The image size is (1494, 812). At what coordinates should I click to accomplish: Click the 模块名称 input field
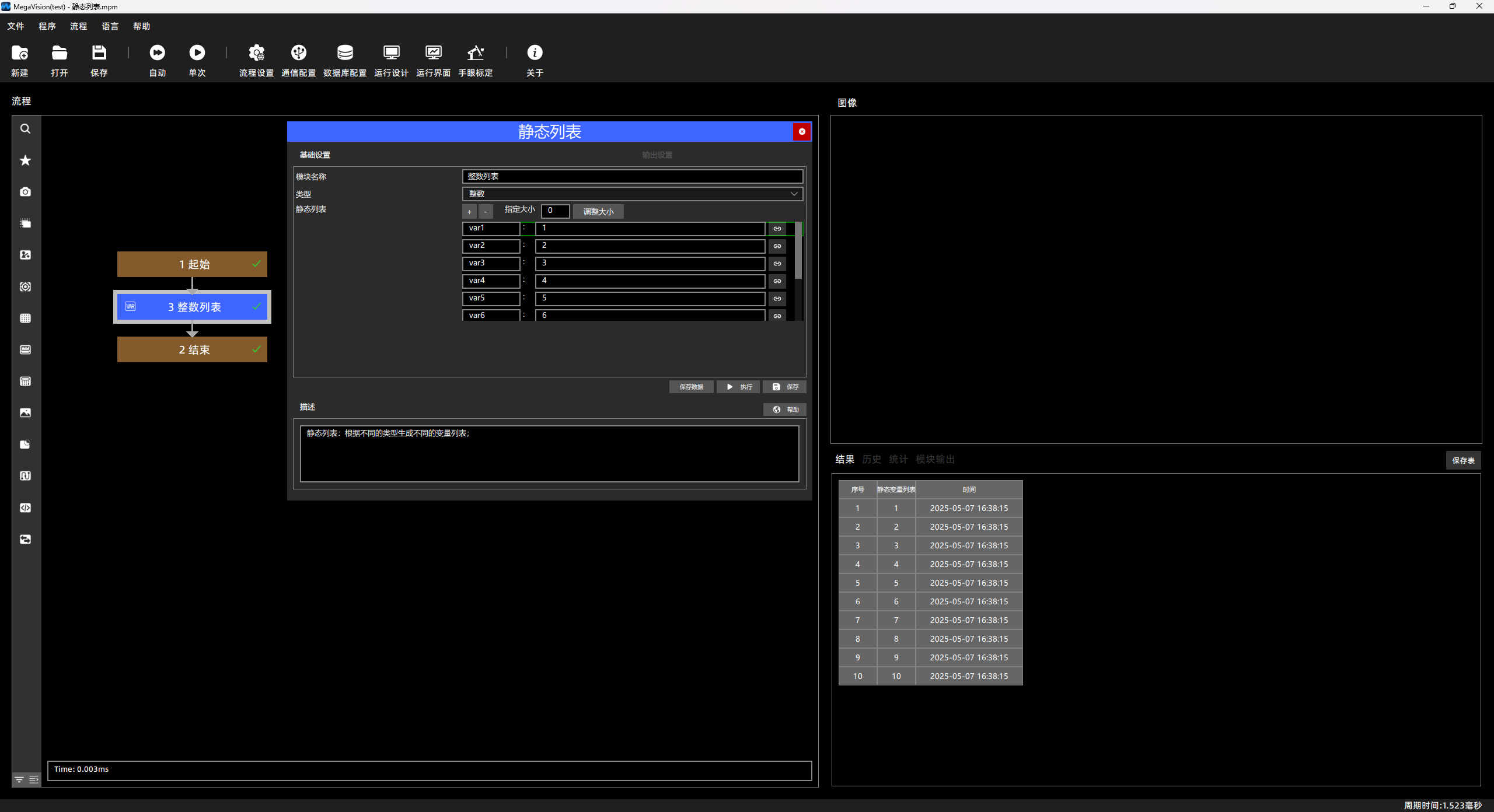633,176
